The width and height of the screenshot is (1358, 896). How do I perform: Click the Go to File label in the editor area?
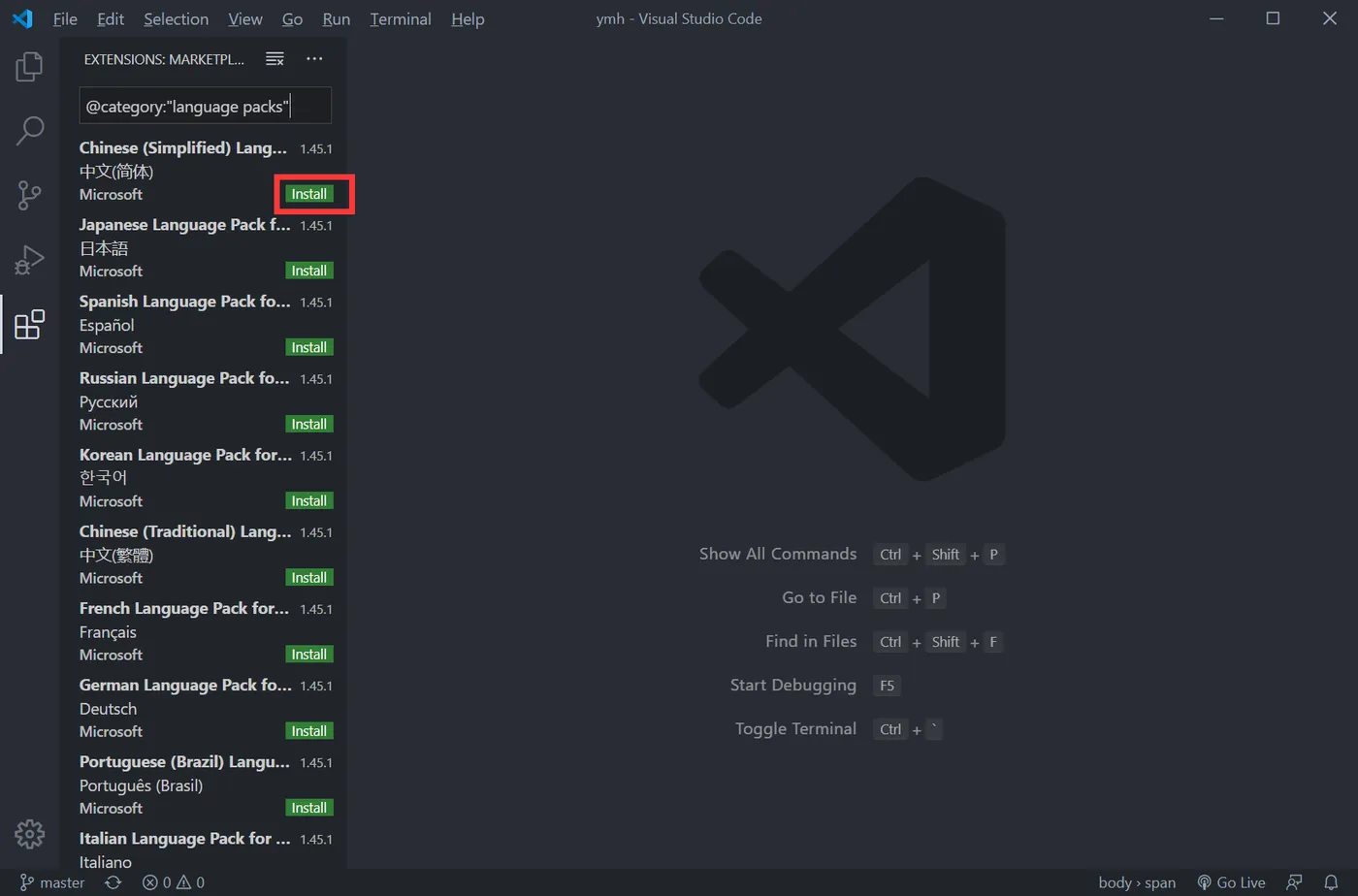click(x=820, y=597)
